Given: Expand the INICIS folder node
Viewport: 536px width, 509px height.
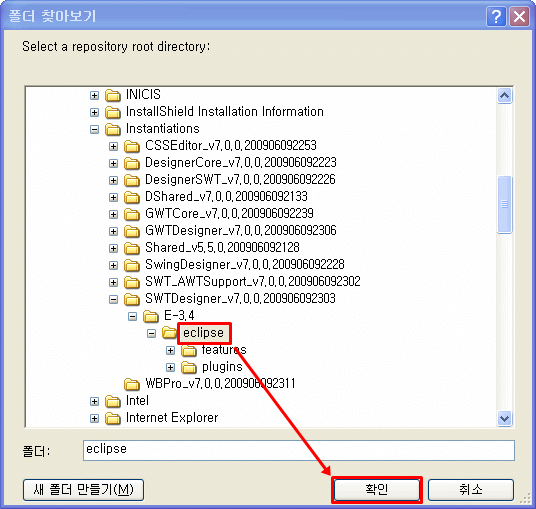Looking at the screenshot, I should 94,95.
